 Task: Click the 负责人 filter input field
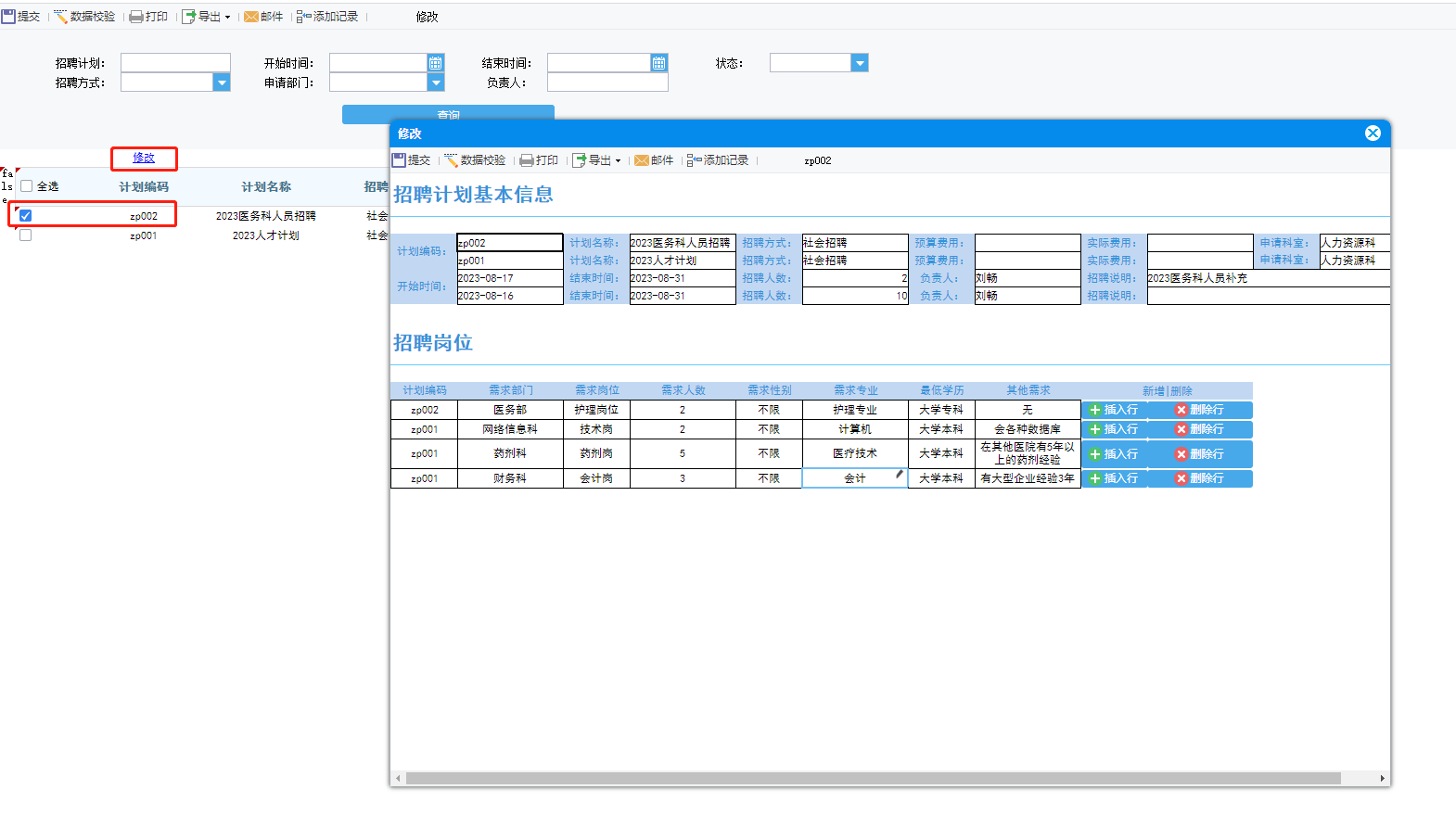pyautogui.click(x=607, y=83)
